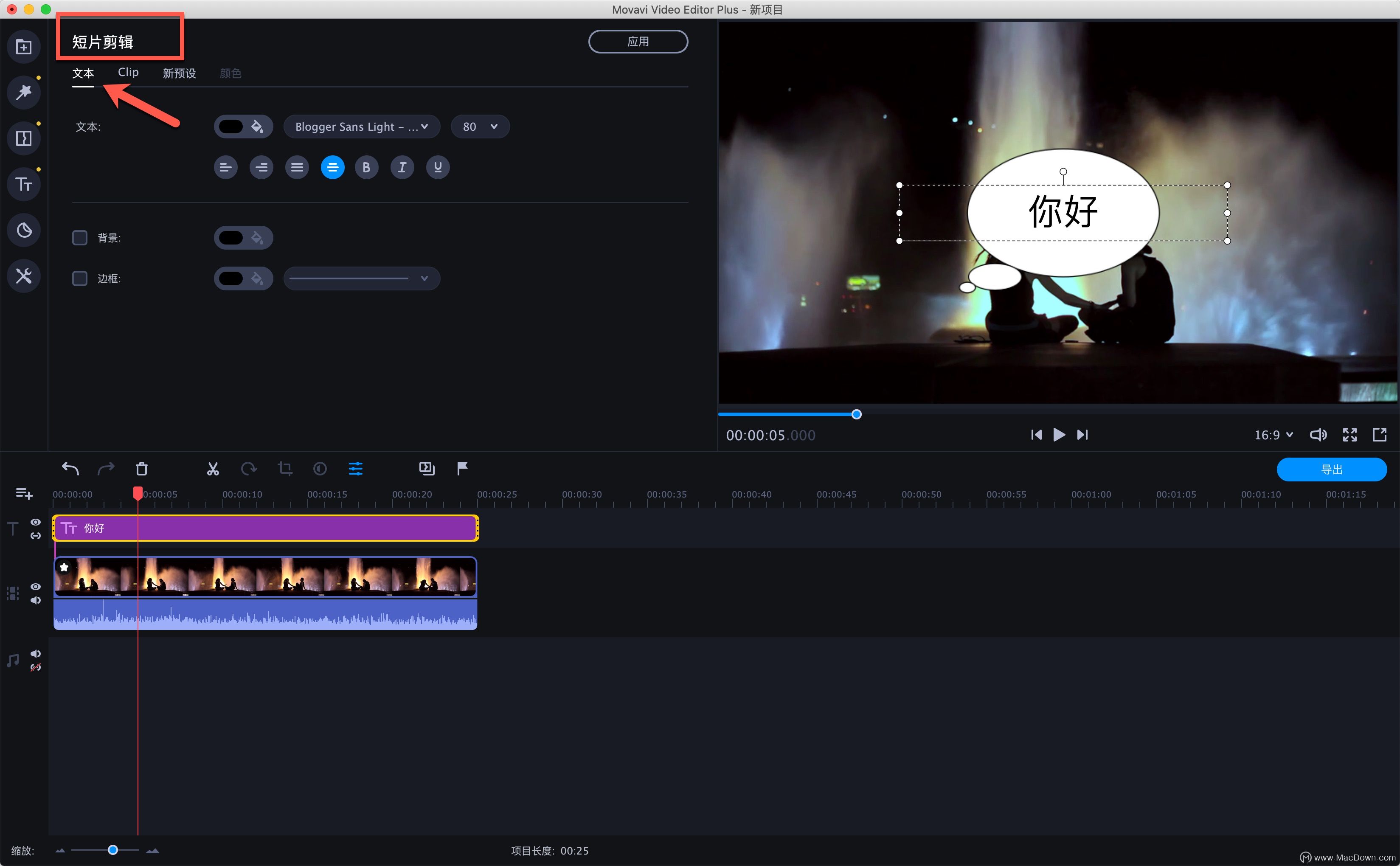Enable the 背景 background checkbox

[79, 238]
